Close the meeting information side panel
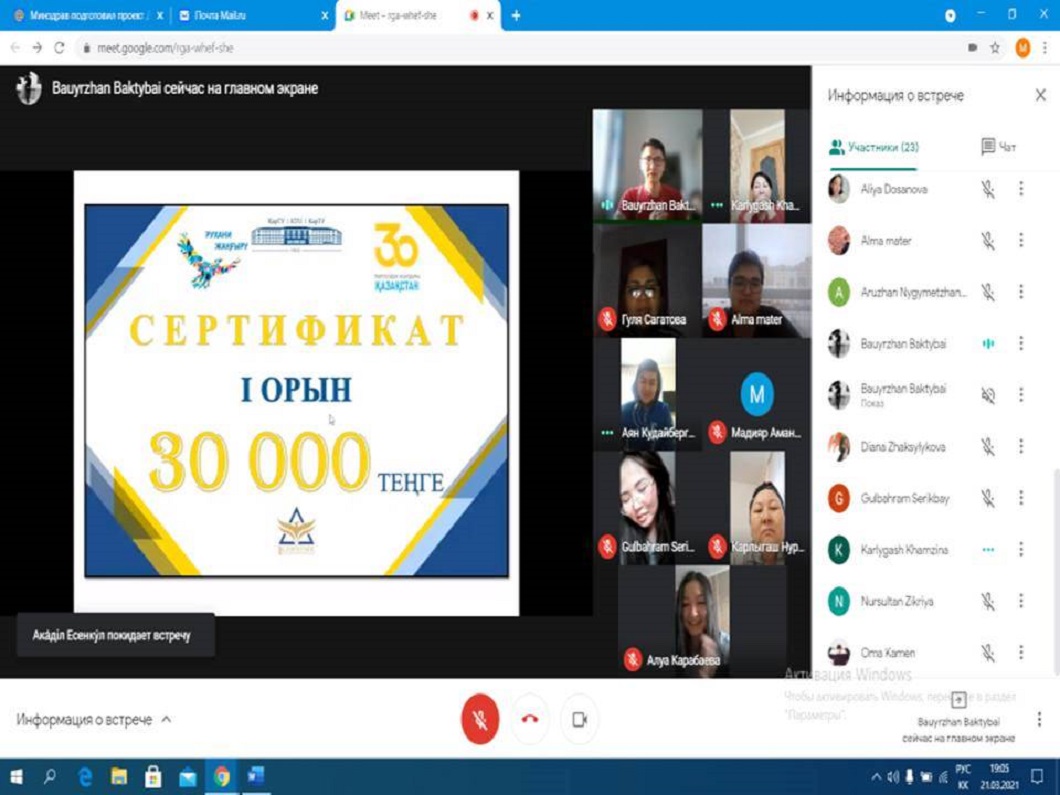1060x795 pixels. pos(1040,96)
